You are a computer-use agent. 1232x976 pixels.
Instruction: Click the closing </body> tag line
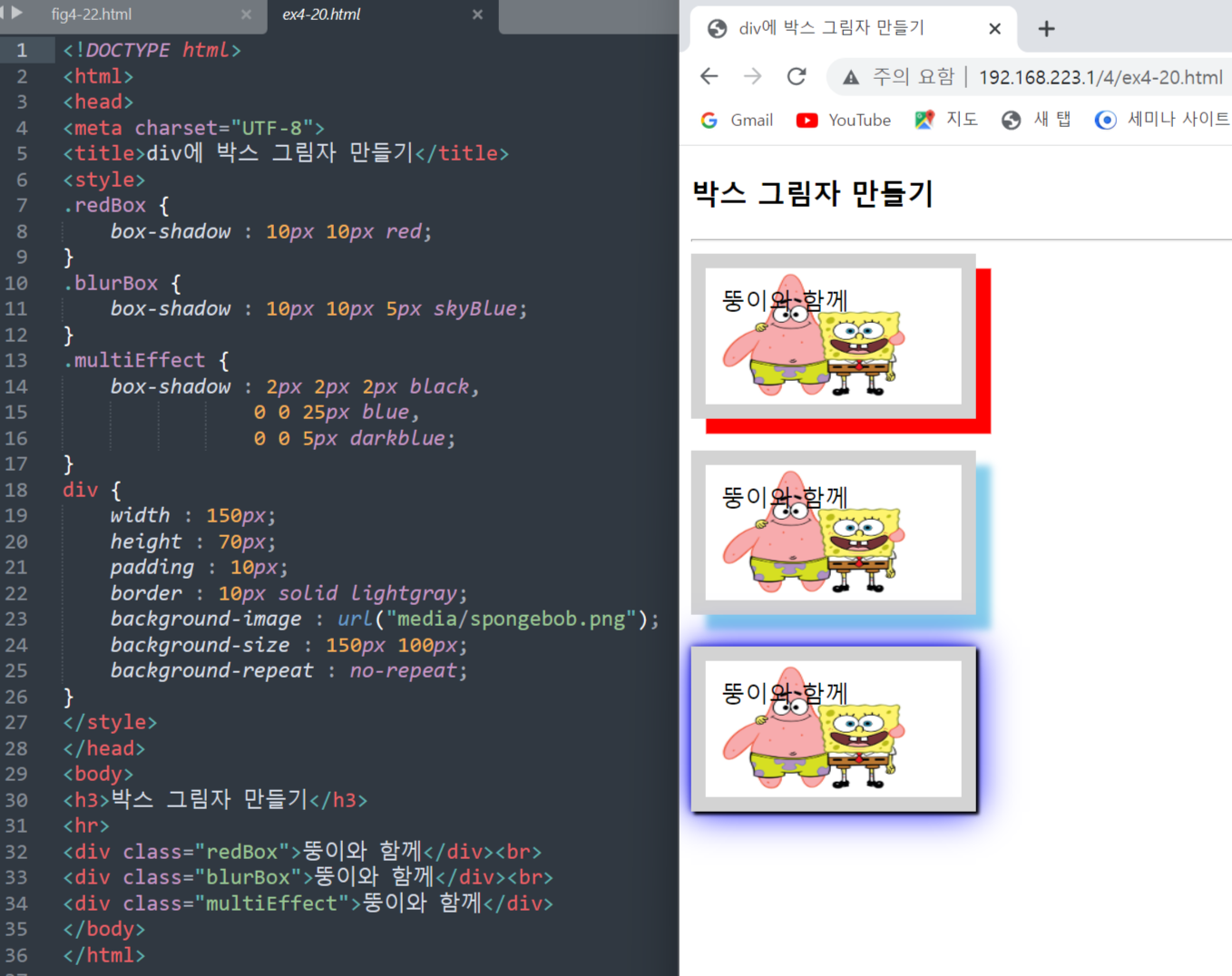[103, 929]
